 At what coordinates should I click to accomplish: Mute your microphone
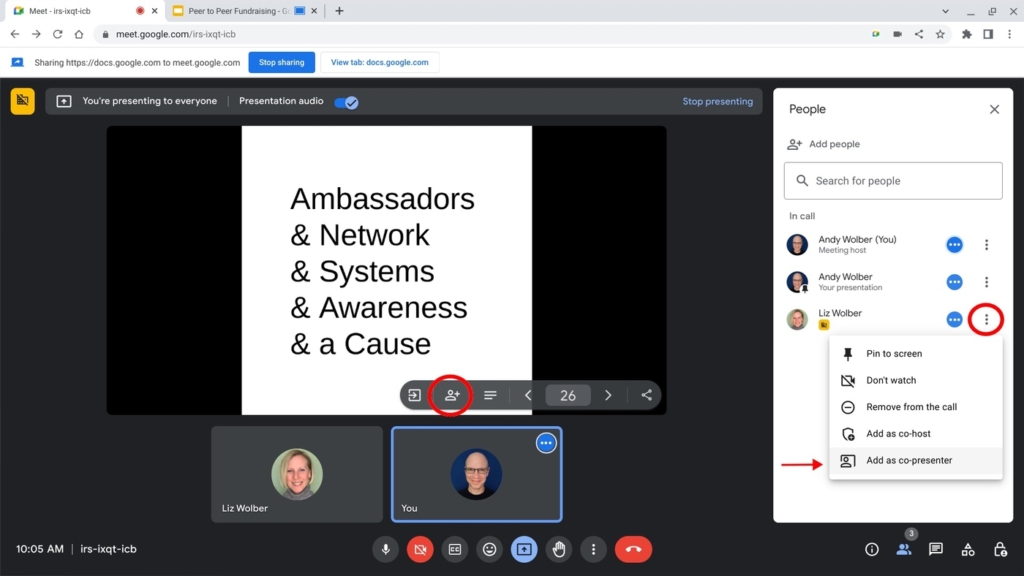coord(385,549)
